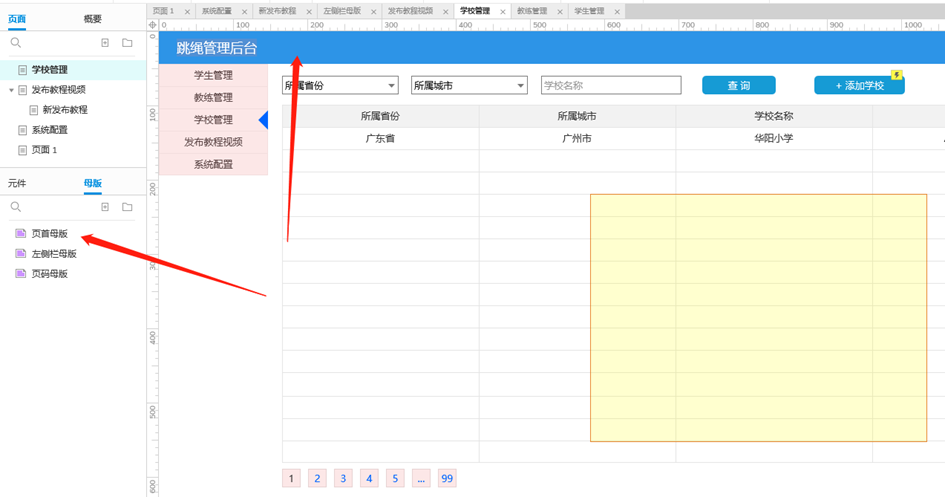The height and width of the screenshot is (497, 945).
Task: Click the 跳绳管理后台 header title
Action: coord(216,48)
